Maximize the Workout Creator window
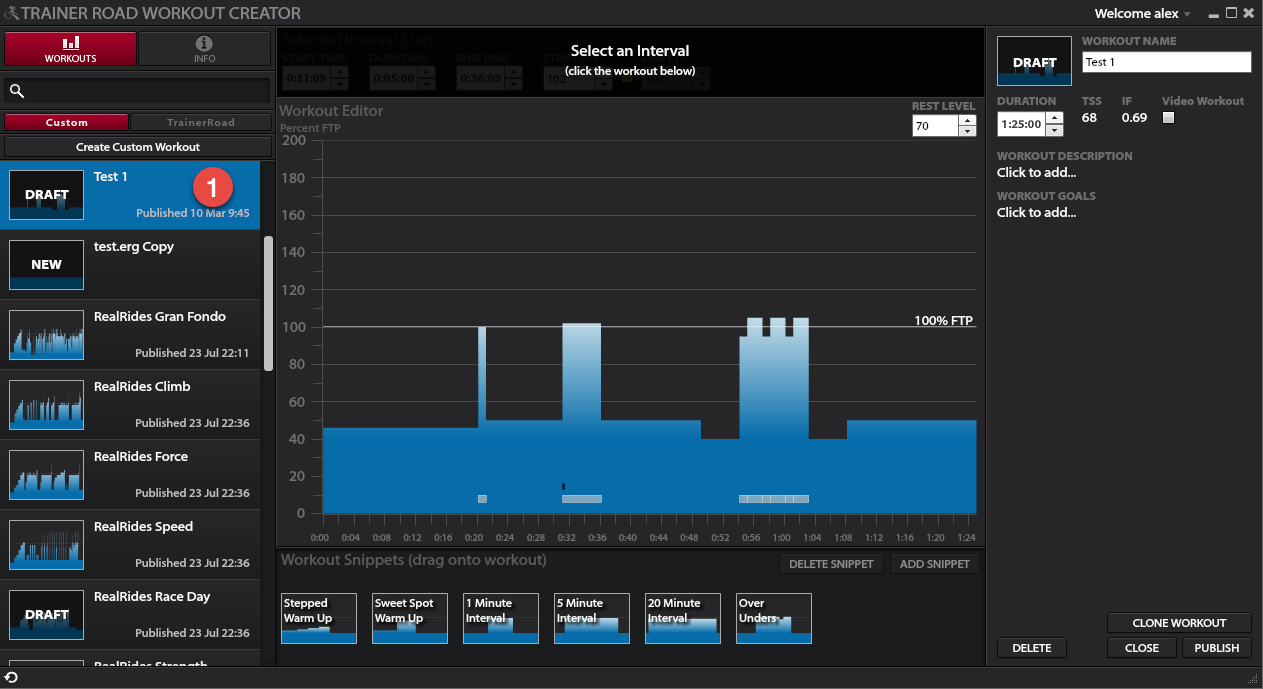Viewport: 1263px width, 689px height. point(1231,13)
